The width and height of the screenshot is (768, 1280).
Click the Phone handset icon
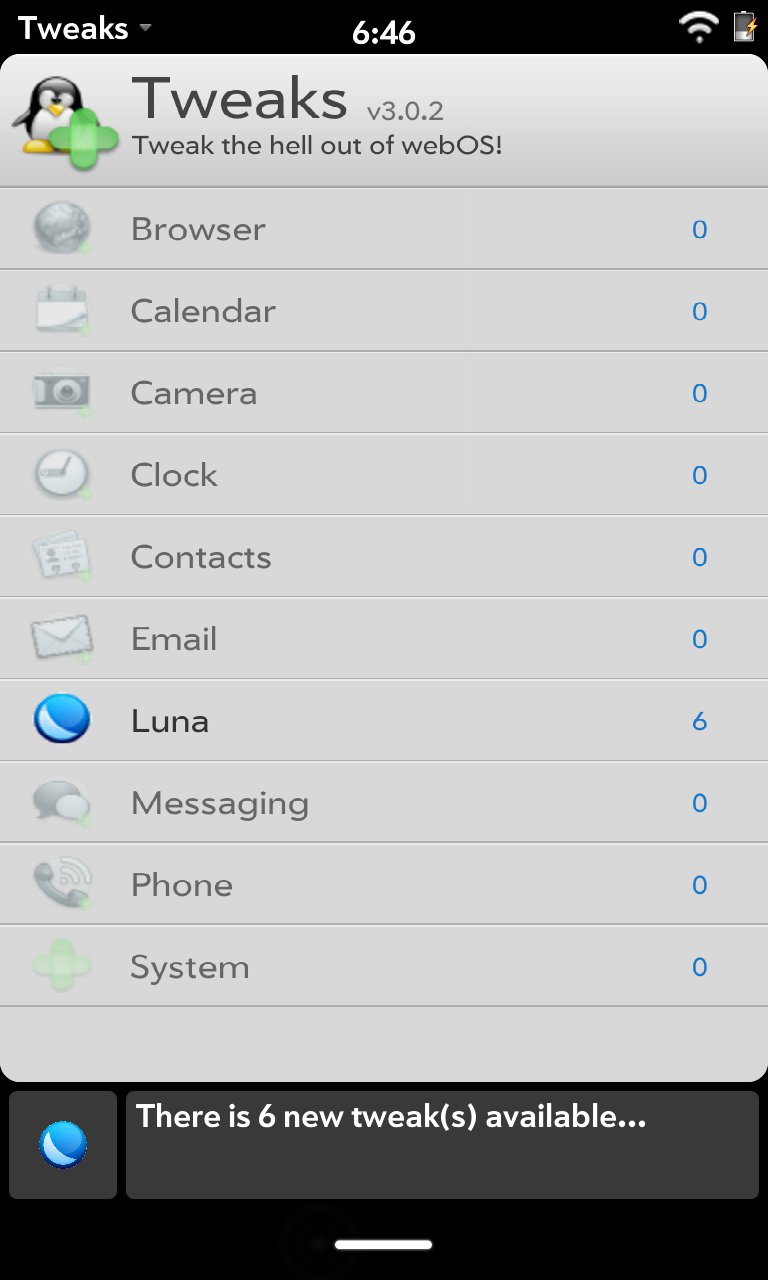(62, 885)
